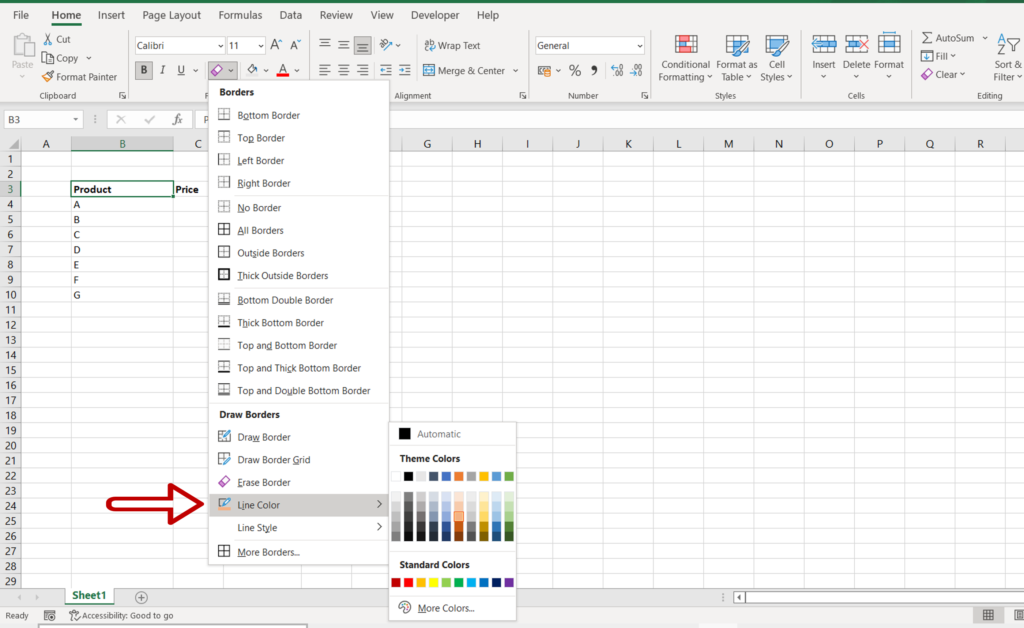Click the Delete cells icon
This screenshot has width=1024, height=628.
click(856, 45)
